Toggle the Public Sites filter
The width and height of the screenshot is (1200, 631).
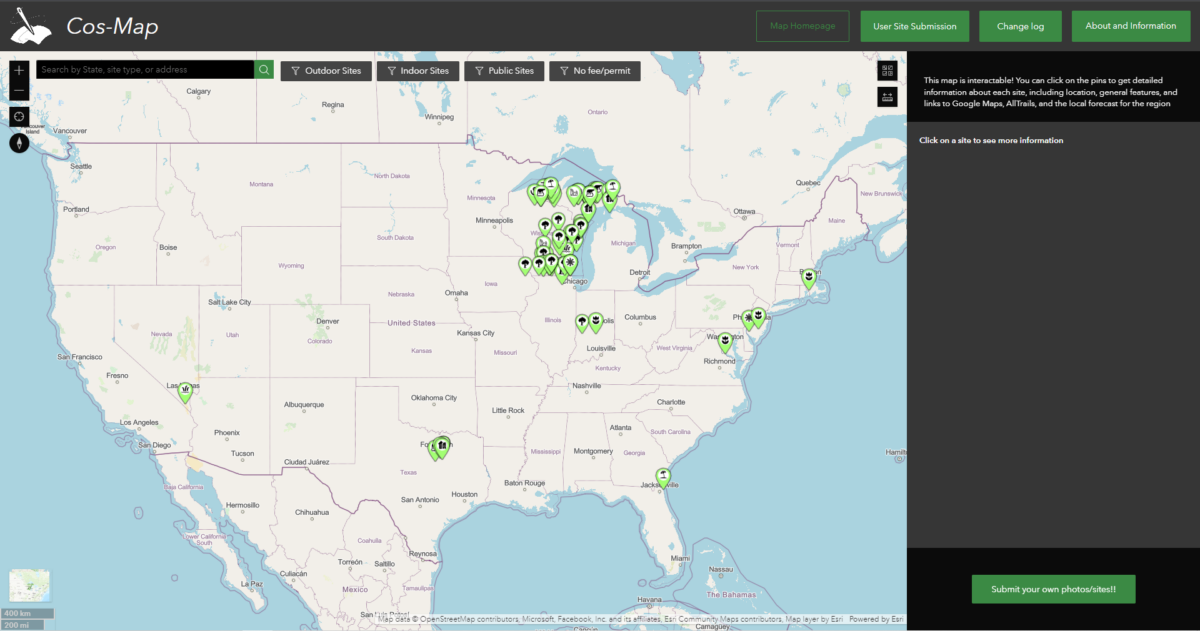coord(504,70)
